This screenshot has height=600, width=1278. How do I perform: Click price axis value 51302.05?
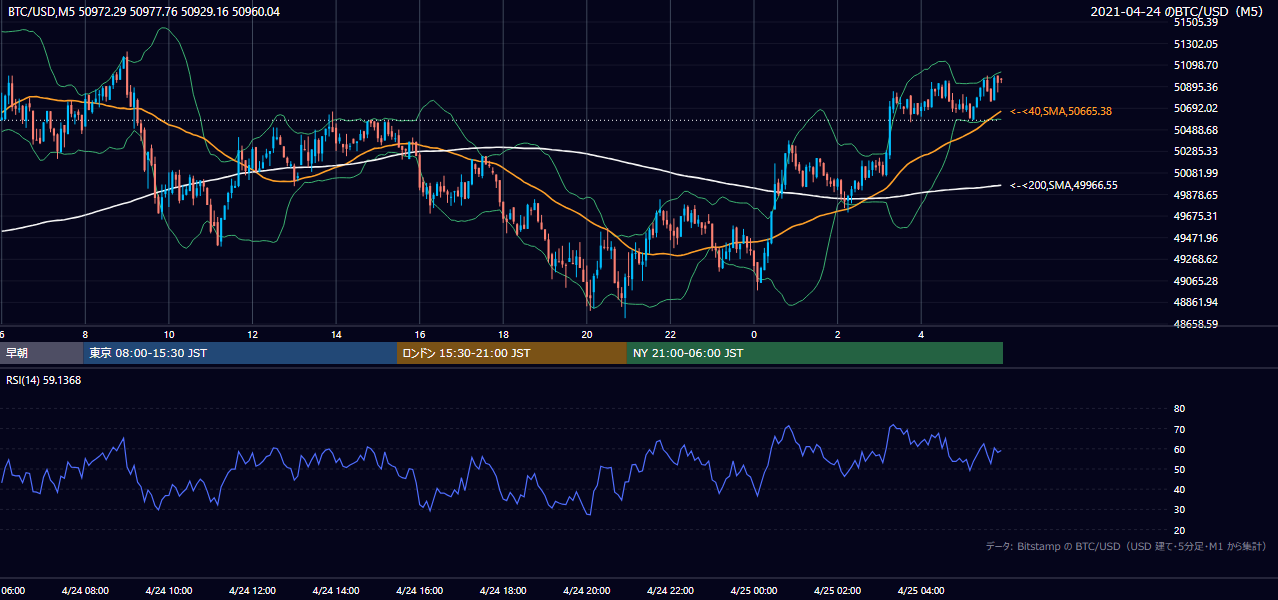tap(1195, 44)
